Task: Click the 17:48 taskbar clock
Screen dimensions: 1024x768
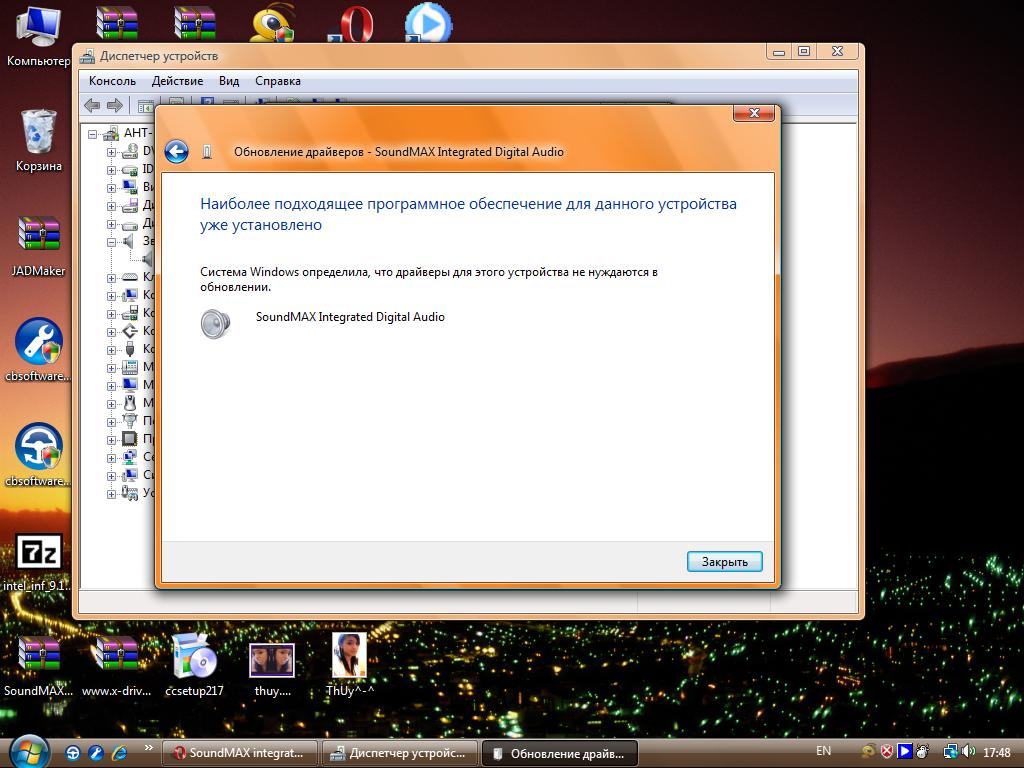Action: point(997,752)
